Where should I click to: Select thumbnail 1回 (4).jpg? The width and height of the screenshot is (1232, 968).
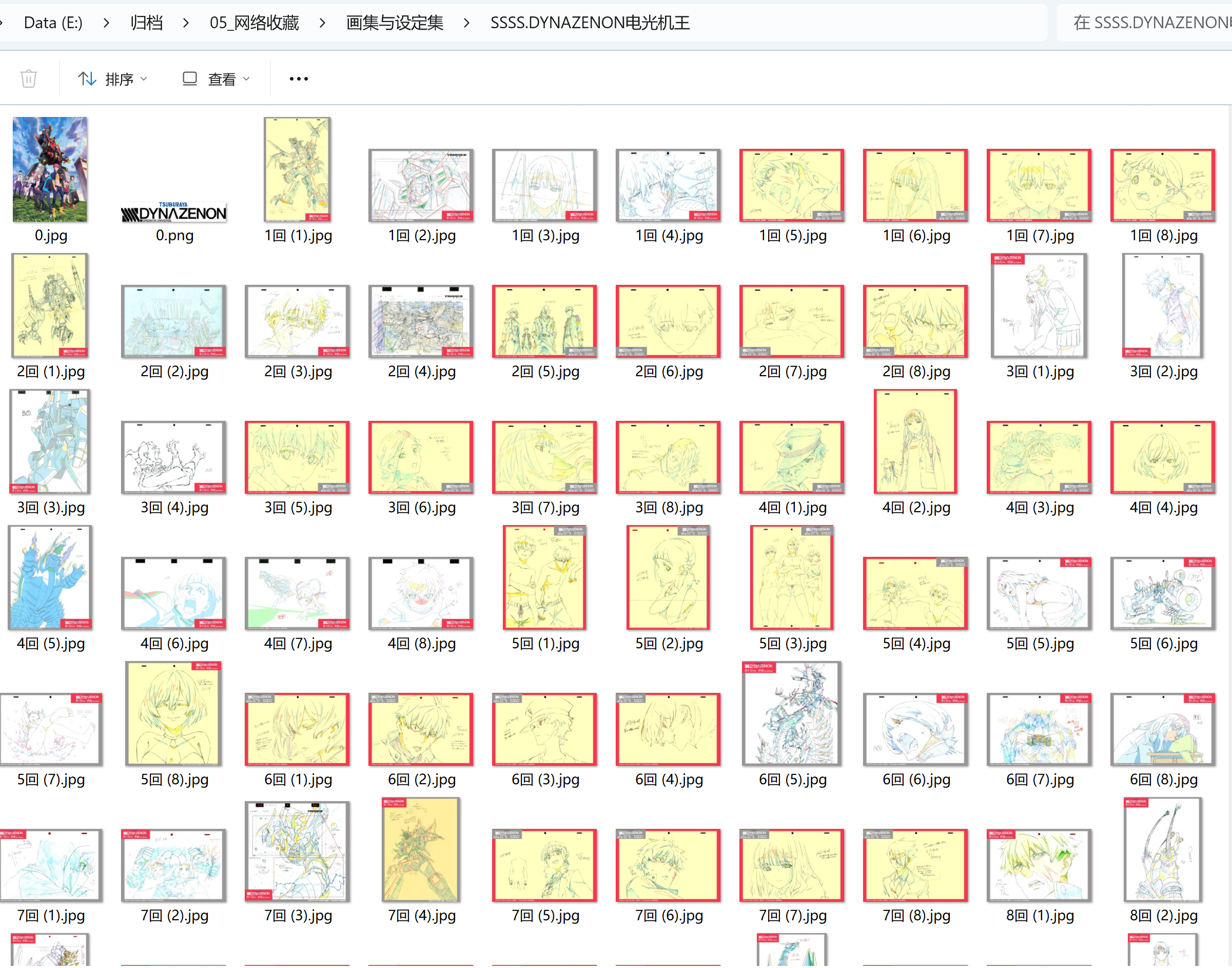(669, 185)
